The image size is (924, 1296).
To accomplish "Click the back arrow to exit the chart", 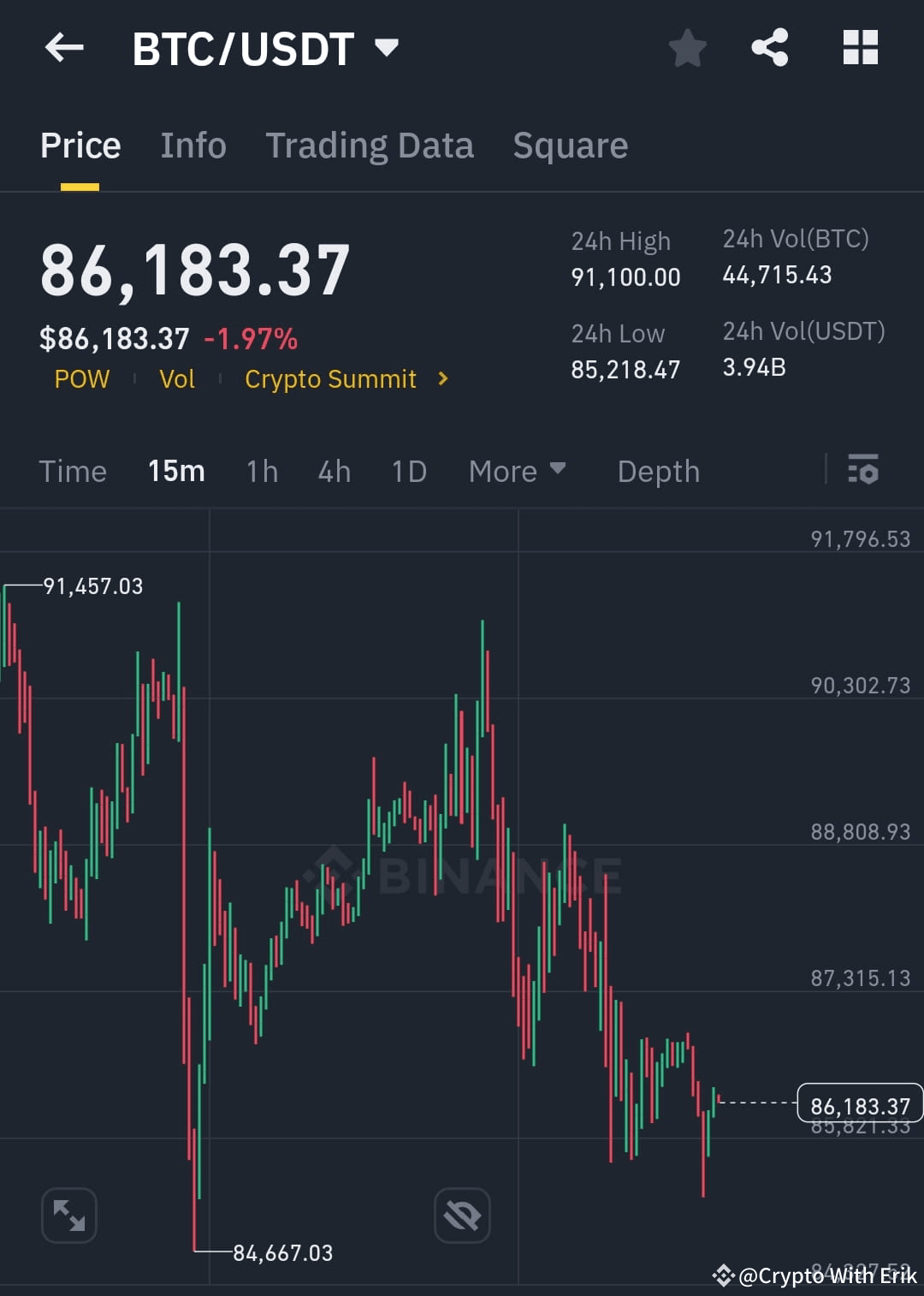I will point(64,47).
